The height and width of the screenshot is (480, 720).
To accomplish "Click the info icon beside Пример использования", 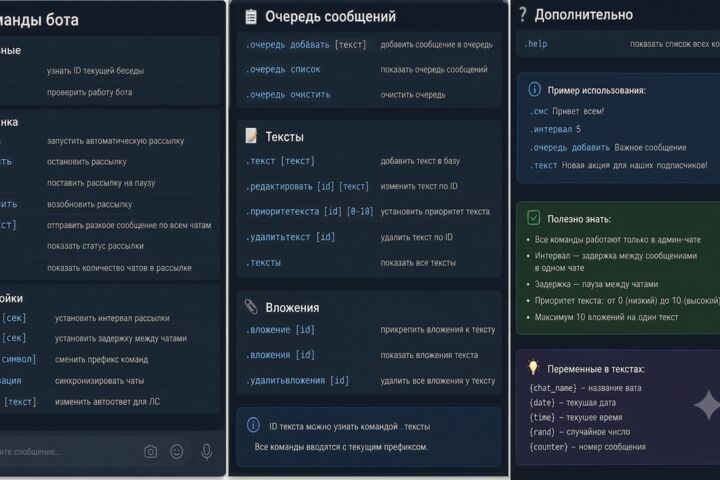I will pos(534,90).
